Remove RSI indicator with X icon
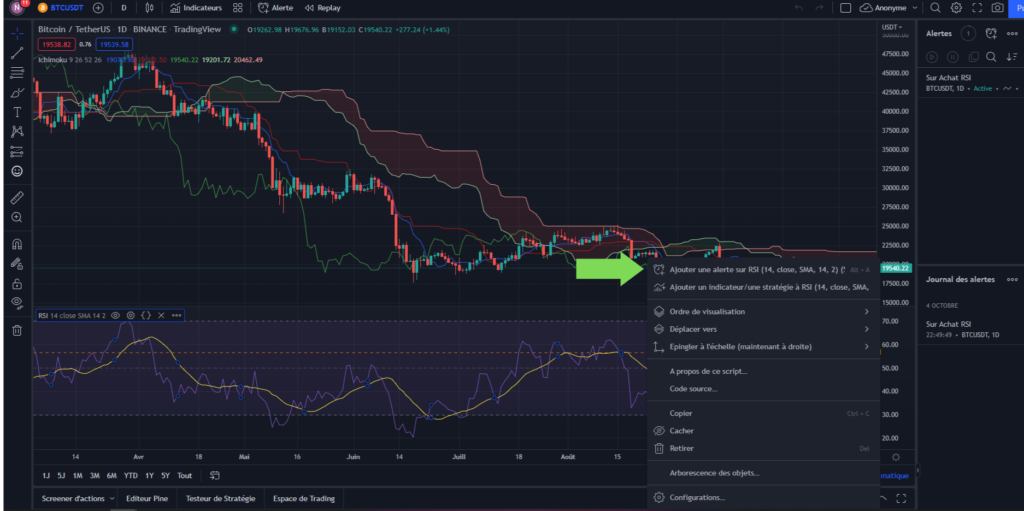The image size is (1024, 511). (x=161, y=315)
